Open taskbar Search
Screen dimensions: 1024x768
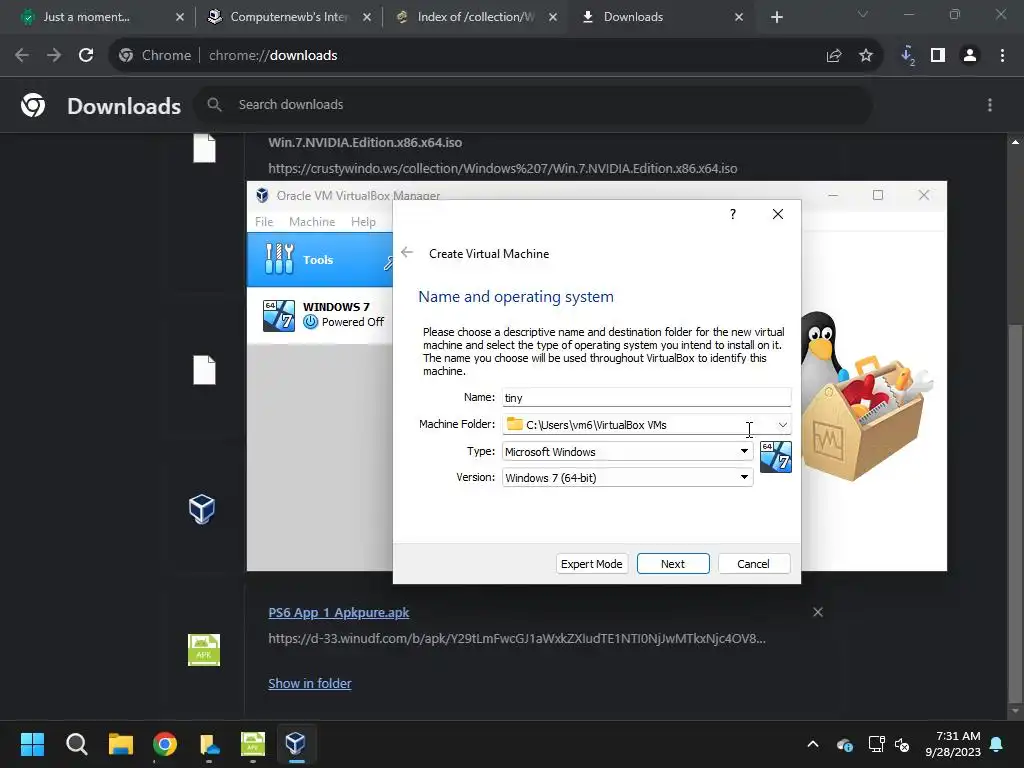(x=76, y=744)
